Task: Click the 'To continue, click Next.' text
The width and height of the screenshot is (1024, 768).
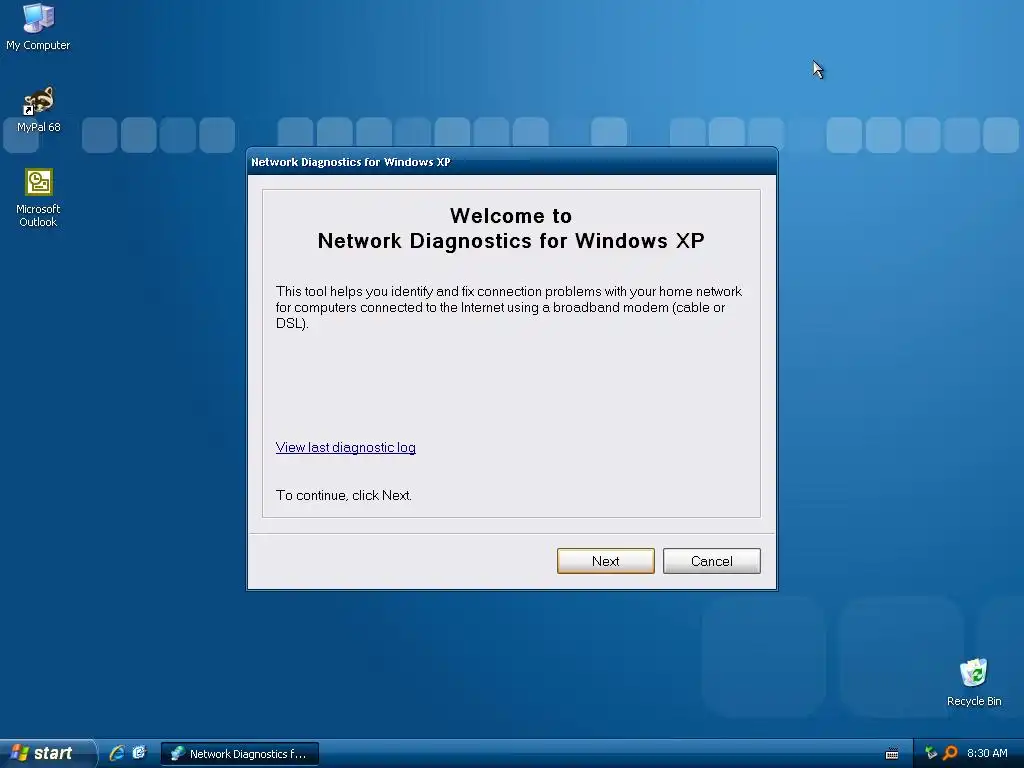Action: coord(344,495)
